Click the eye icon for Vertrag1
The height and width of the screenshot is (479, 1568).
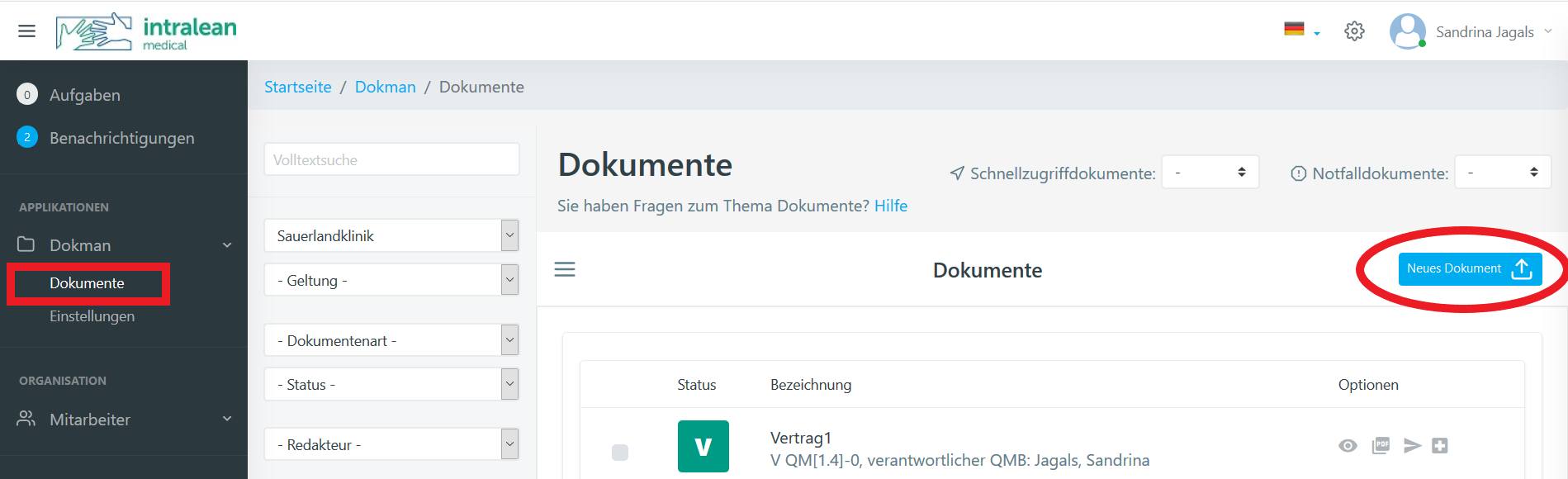pos(1348,446)
